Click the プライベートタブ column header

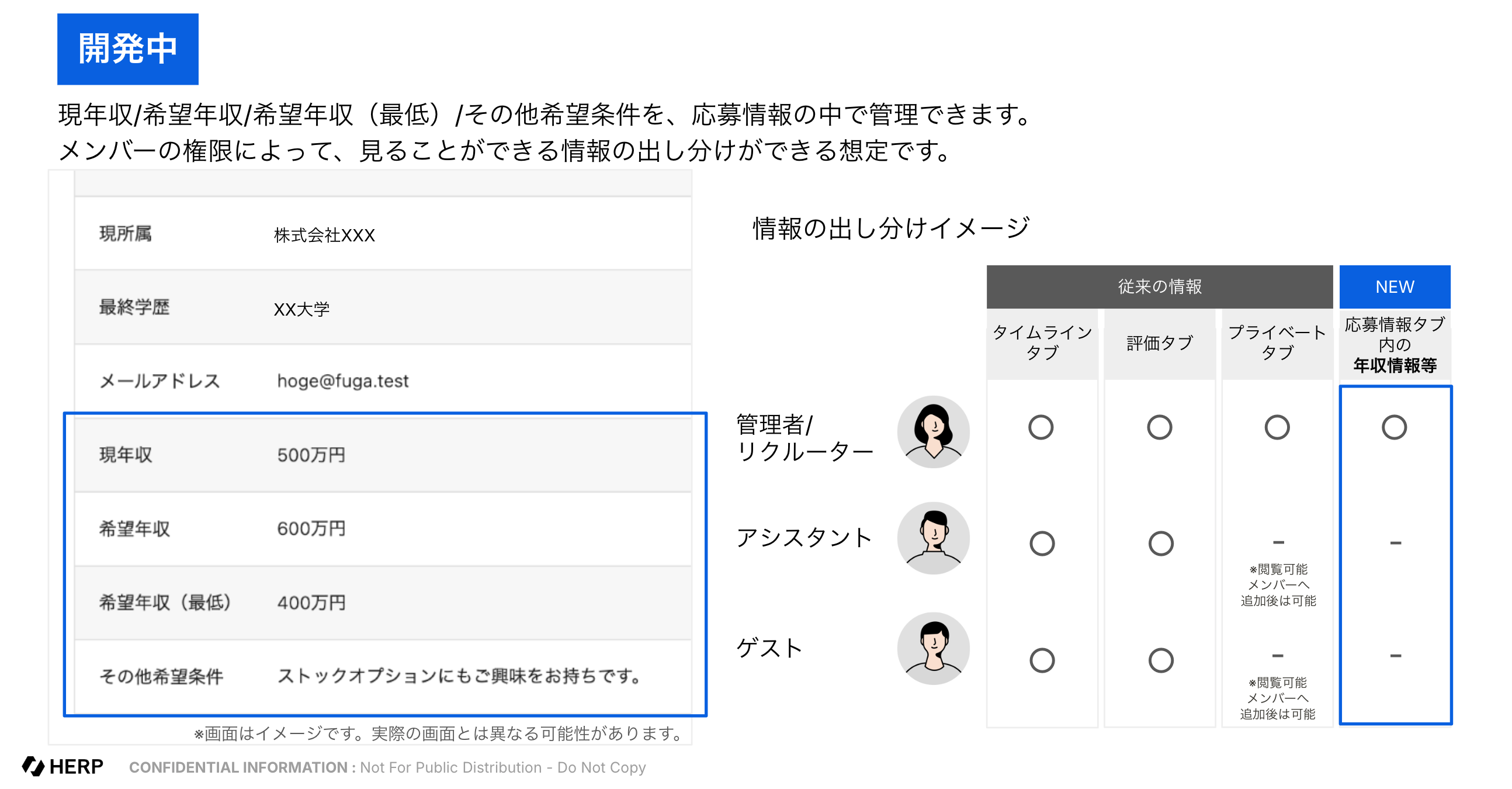[1277, 343]
